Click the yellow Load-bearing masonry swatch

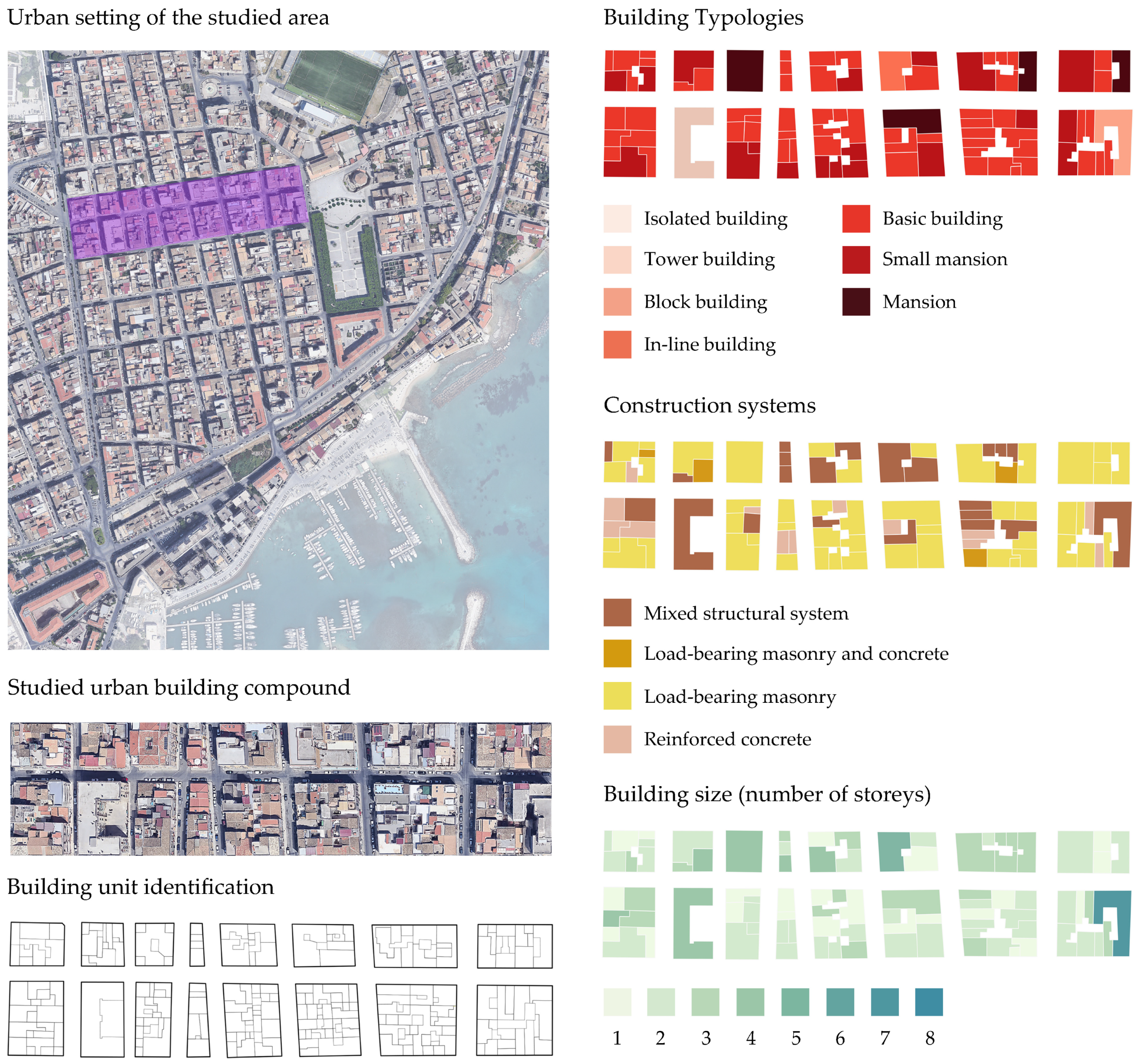click(617, 696)
